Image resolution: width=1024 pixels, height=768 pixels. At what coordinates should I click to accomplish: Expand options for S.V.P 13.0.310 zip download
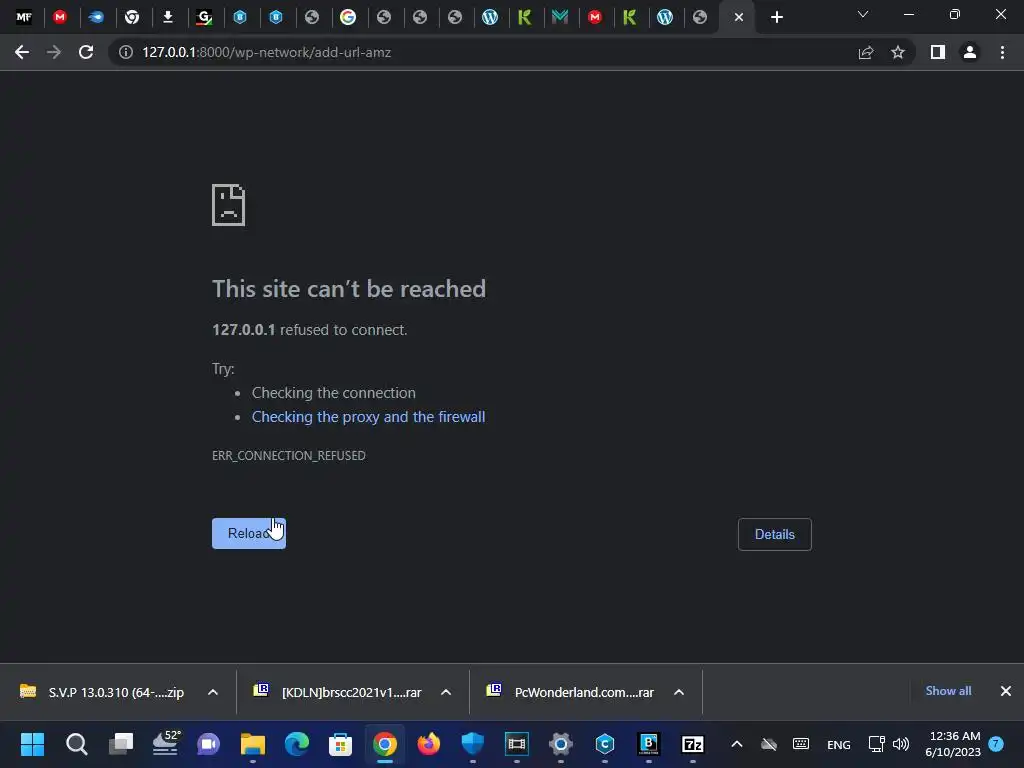click(x=213, y=692)
